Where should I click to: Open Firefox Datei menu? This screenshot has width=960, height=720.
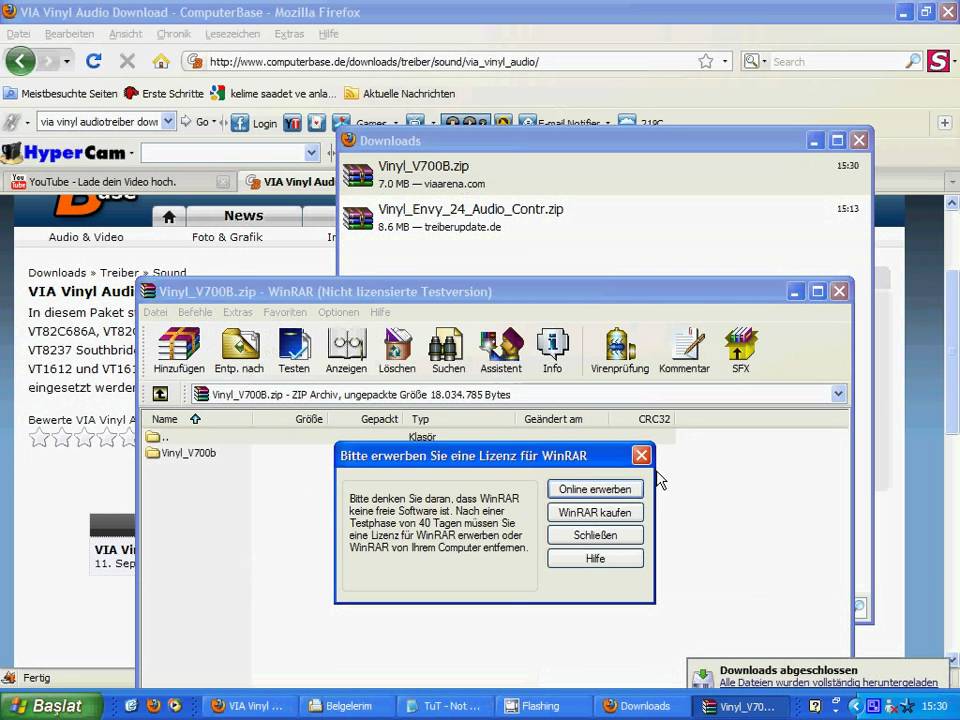tap(18, 34)
